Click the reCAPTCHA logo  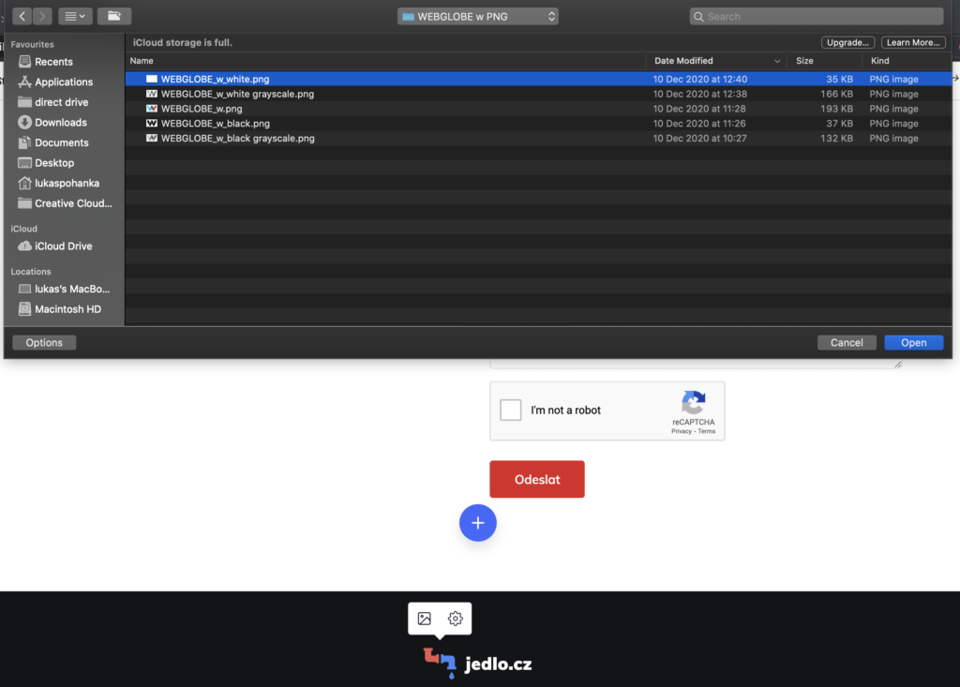(694, 402)
